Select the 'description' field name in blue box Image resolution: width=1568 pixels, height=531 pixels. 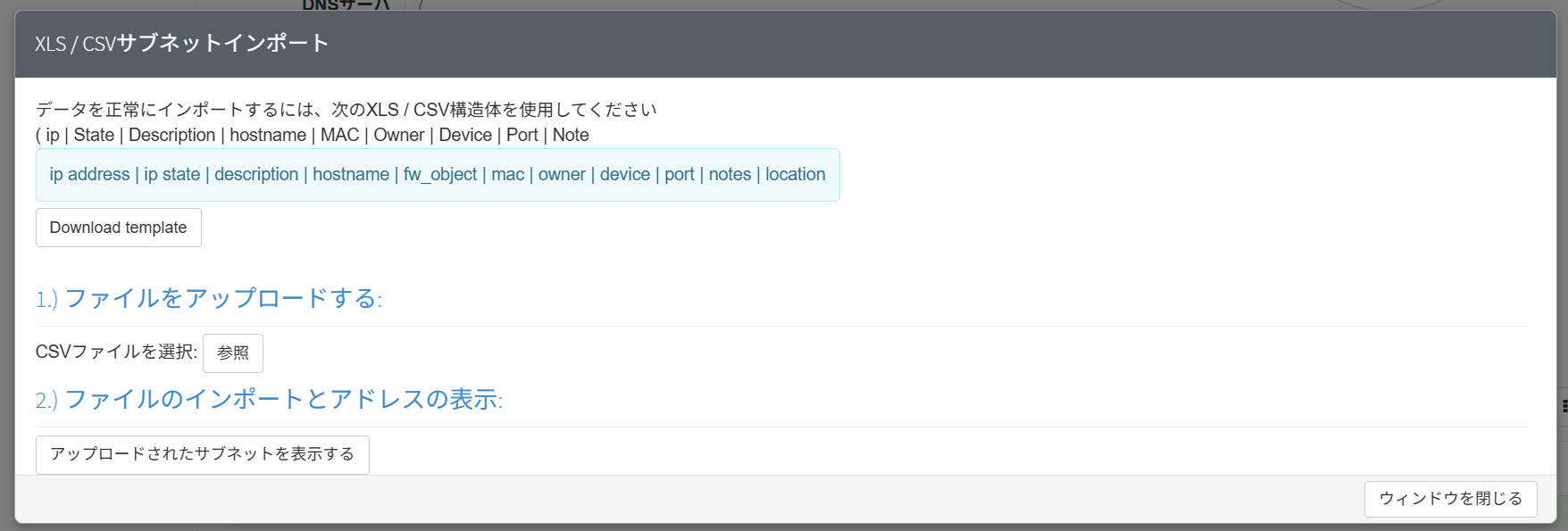coord(256,175)
